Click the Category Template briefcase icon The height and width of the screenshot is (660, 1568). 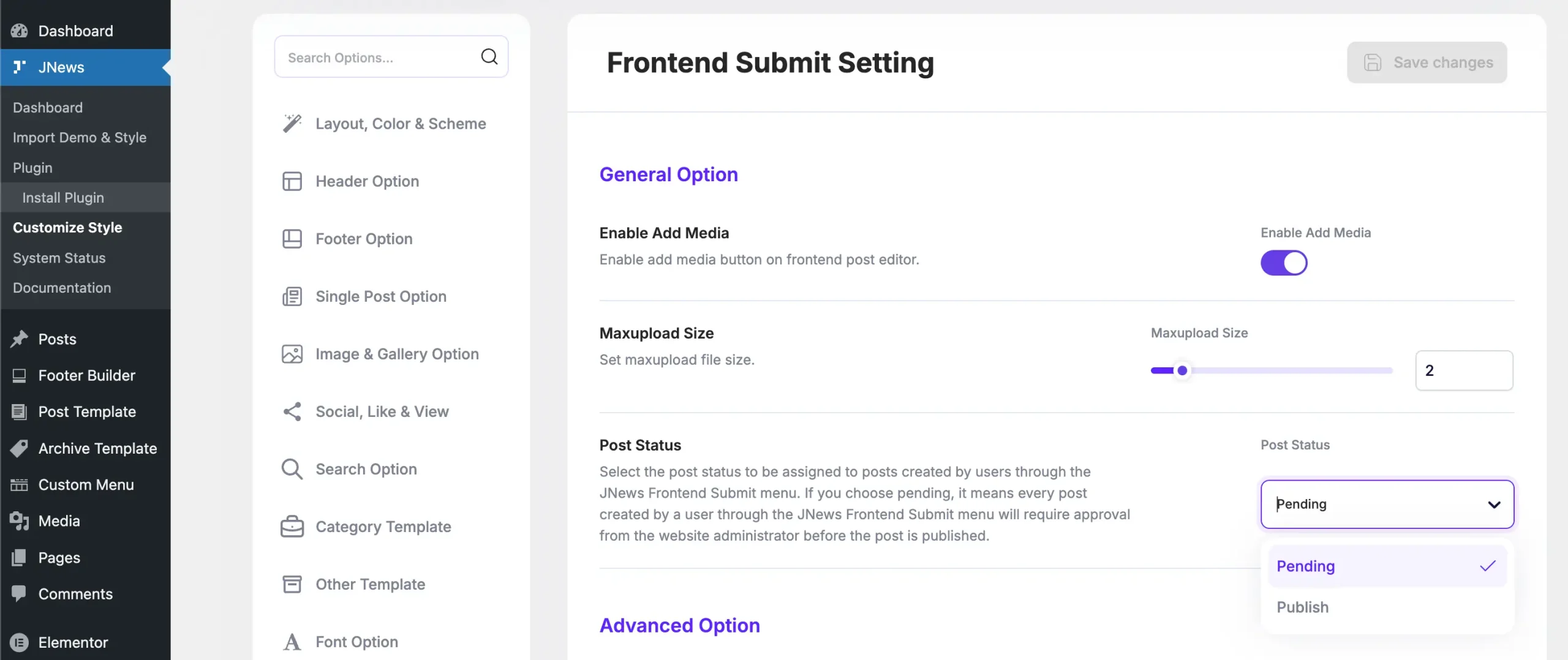pyautogui.click(x=292, y=527)
